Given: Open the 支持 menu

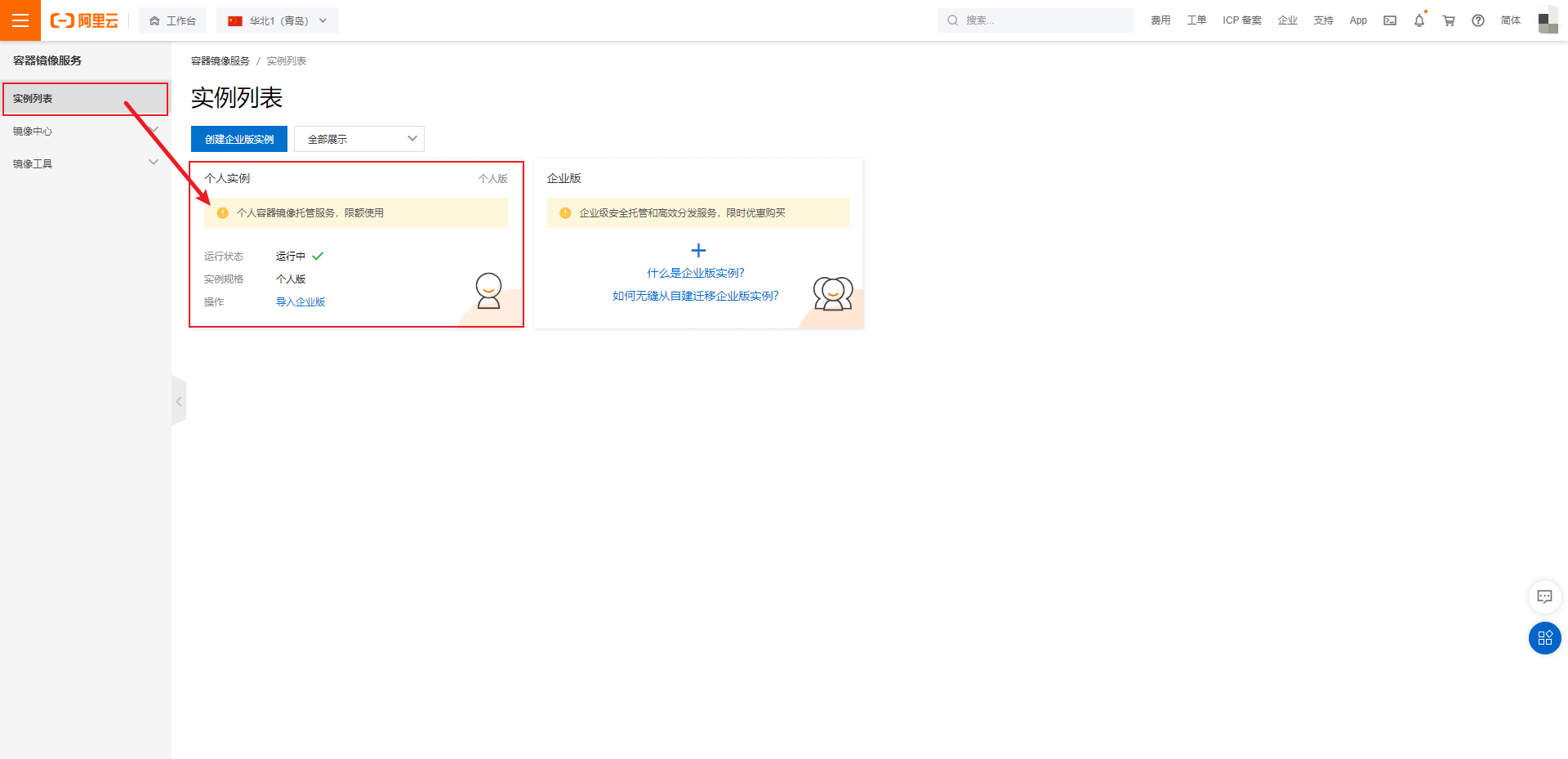Looking at the screenshot, I should [1324, 20].
